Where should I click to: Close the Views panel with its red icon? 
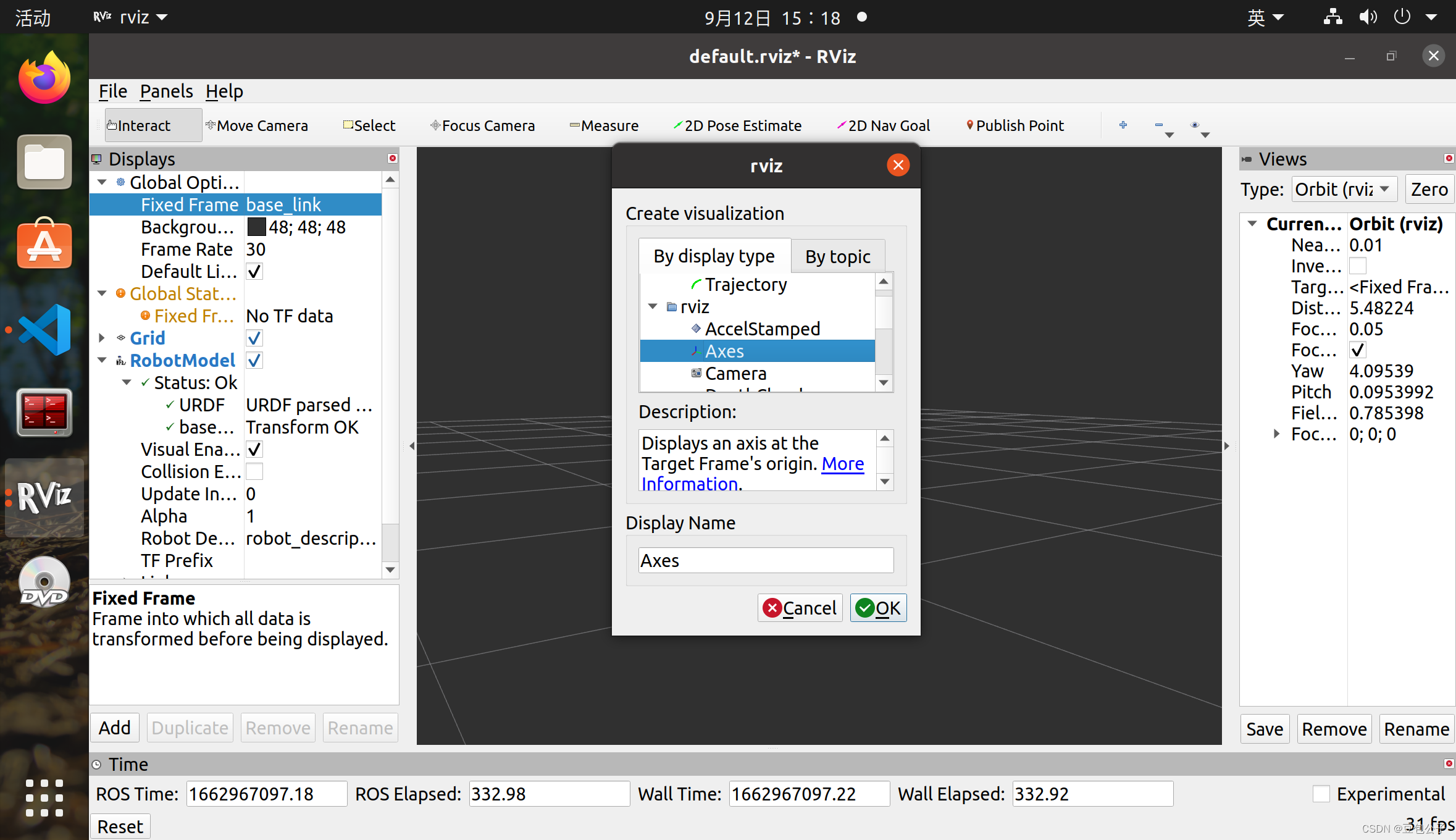pos(1449,159)
